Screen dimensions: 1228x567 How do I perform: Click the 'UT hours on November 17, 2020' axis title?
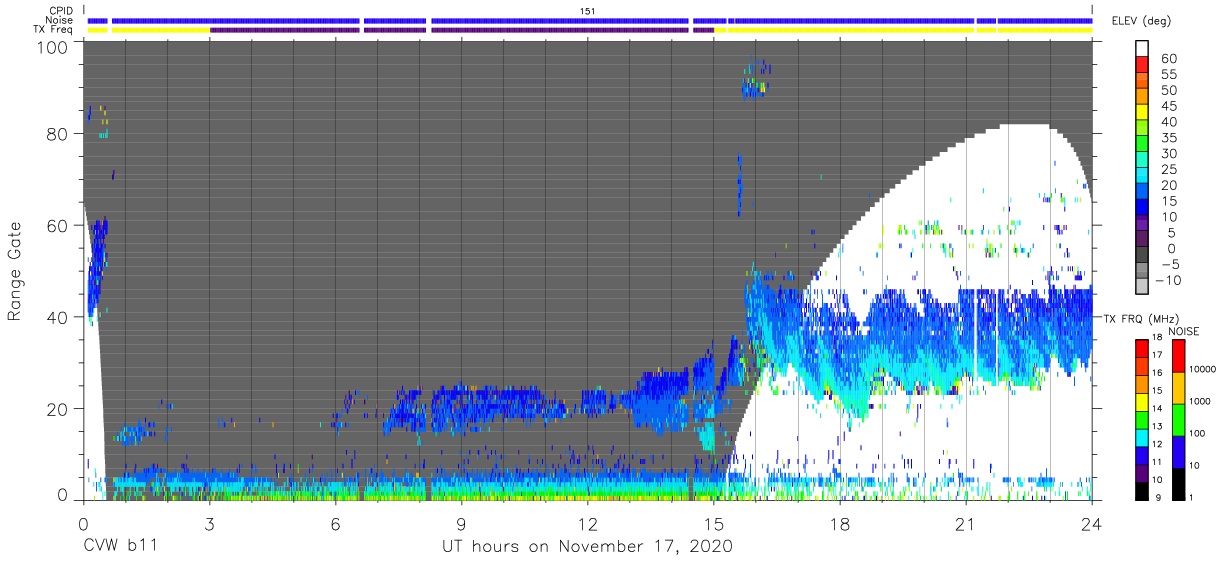click(x=588, y=546)
